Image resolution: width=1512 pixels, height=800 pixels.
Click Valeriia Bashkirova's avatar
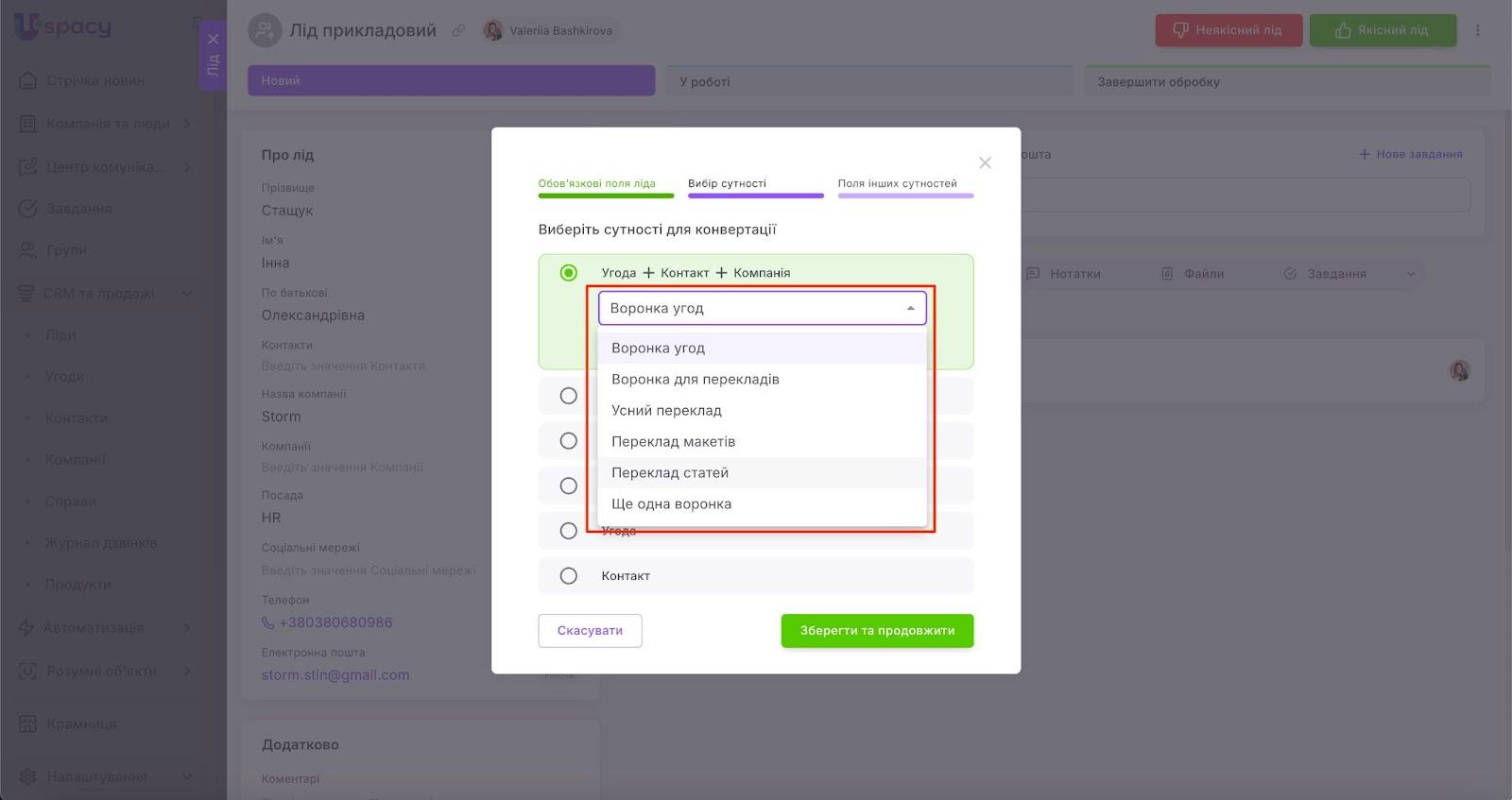[493, 30]
